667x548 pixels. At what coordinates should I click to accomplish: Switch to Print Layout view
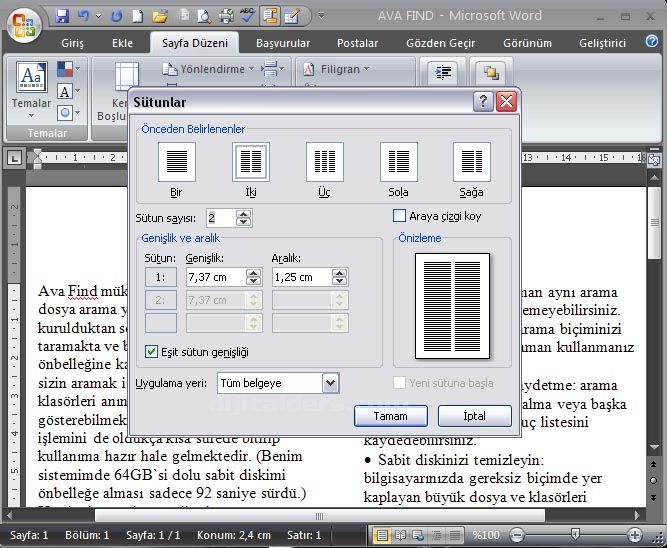pyautogui.click(x=382, y=535)
